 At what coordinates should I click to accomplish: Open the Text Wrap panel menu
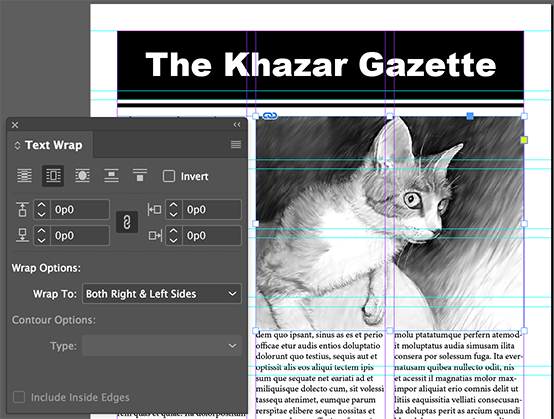(236, 144)
